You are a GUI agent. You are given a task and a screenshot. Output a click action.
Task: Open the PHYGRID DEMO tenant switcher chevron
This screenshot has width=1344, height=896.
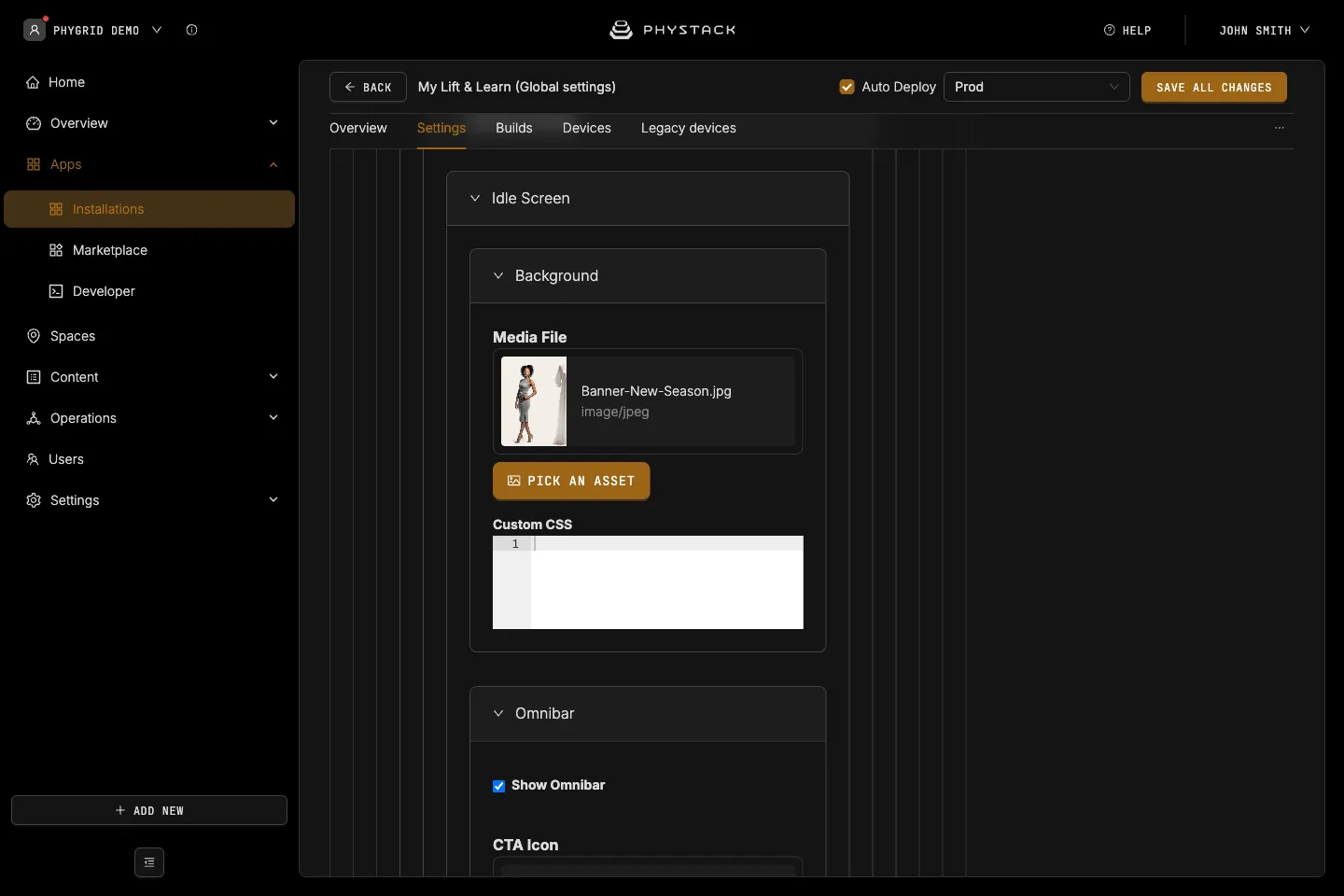coord(157,30)
